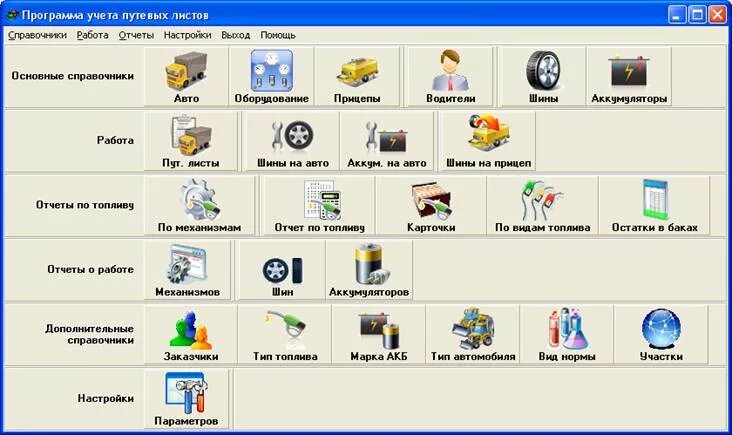Open the Оборудование equipment directory
This screenshot has width=732, height=435.
(x=271, y=77)
